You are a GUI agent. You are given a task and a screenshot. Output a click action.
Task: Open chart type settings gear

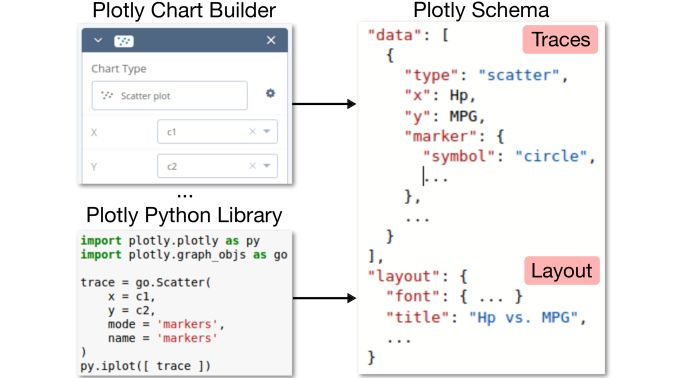click(270, 93)
